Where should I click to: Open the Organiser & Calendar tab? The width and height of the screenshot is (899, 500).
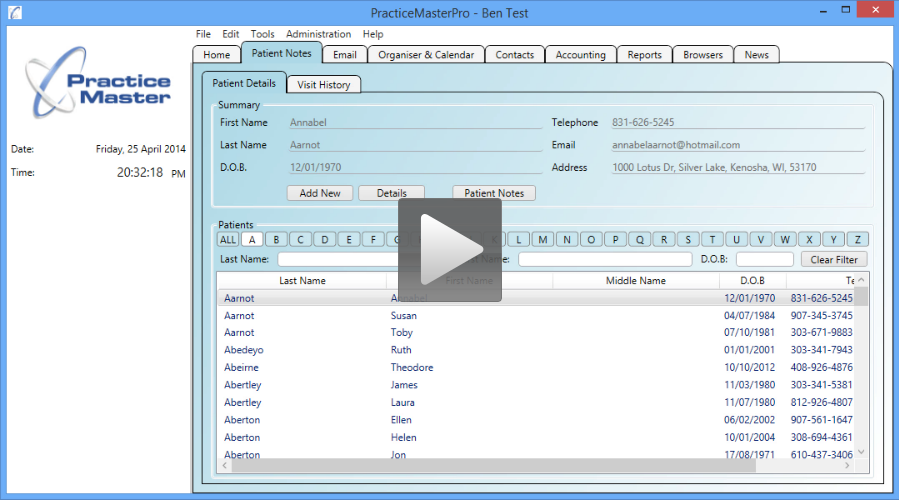[426, 54]
